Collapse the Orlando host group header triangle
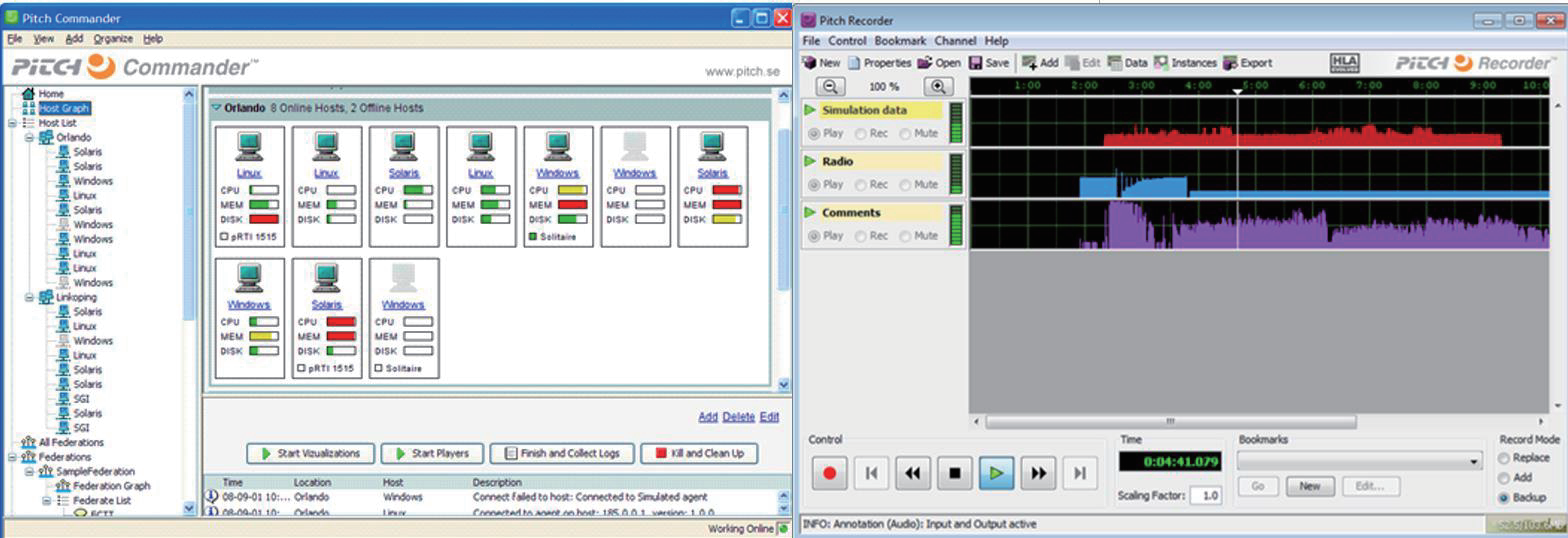The width and height of the screenshot is (1568, 538). tap(216, 108)
